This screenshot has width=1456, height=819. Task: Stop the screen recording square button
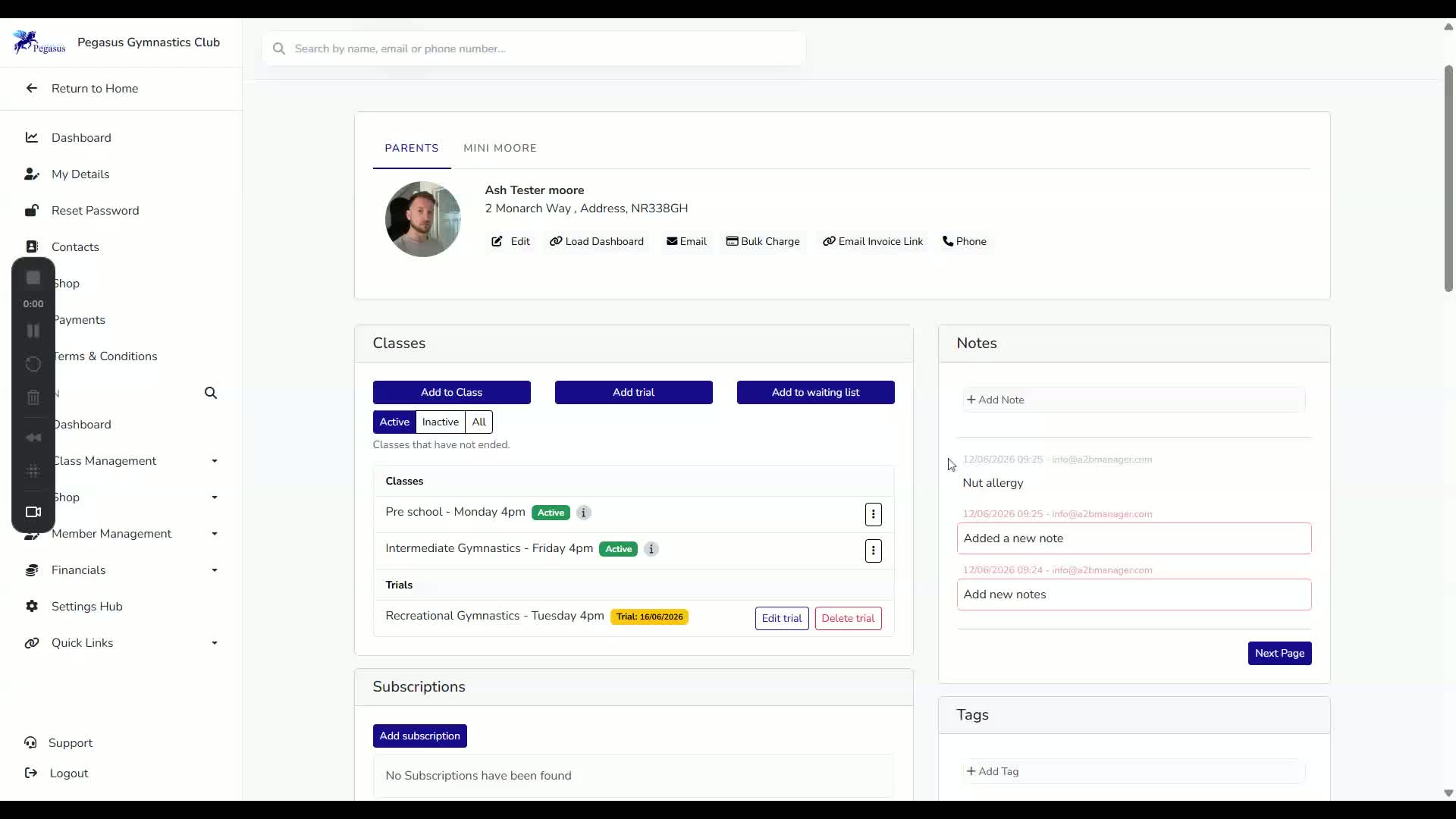coord(33,278)
